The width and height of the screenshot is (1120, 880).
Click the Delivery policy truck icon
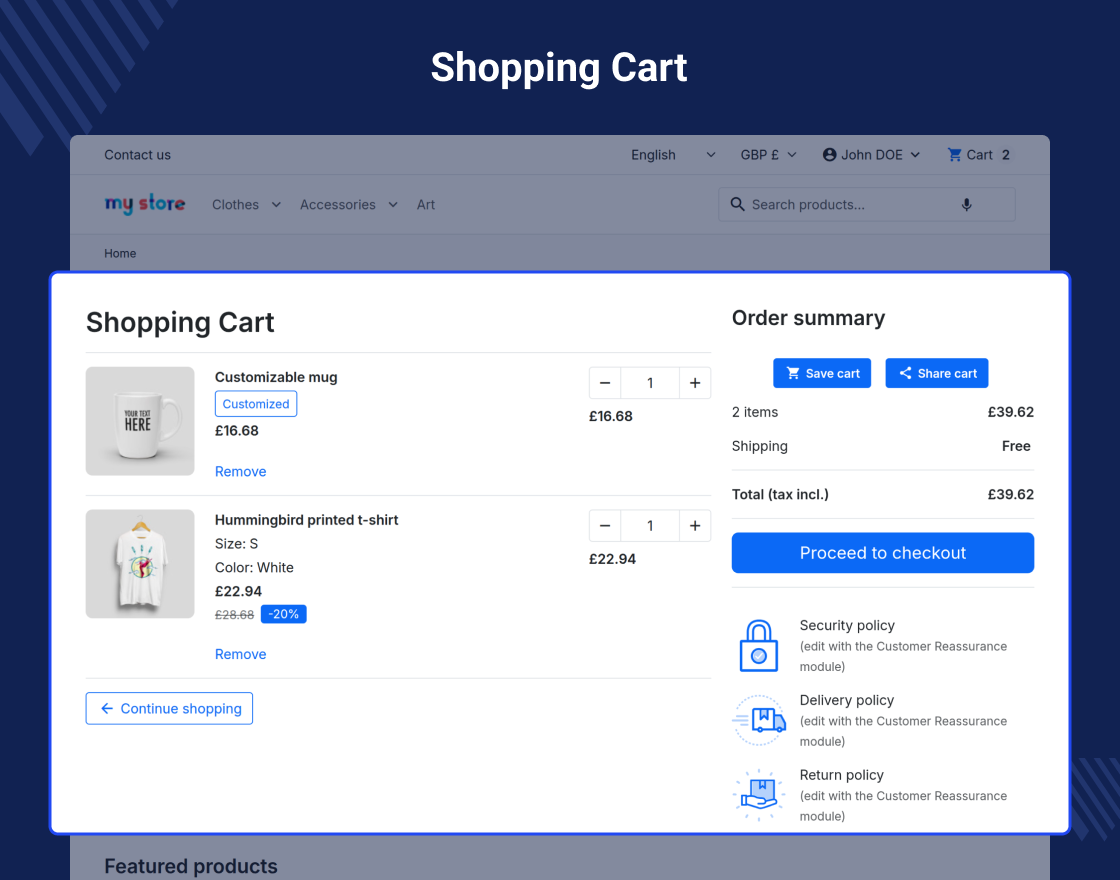pos(759,721)
